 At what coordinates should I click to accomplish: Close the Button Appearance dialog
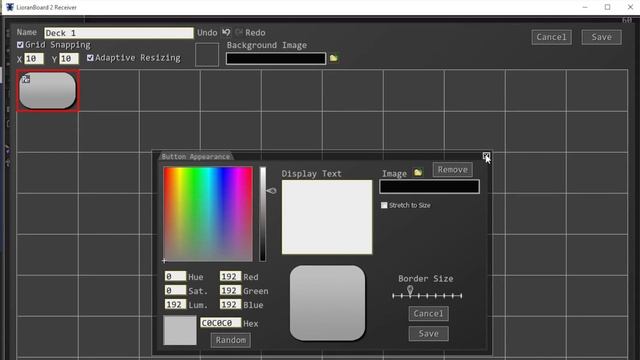[x=486, y=156]
